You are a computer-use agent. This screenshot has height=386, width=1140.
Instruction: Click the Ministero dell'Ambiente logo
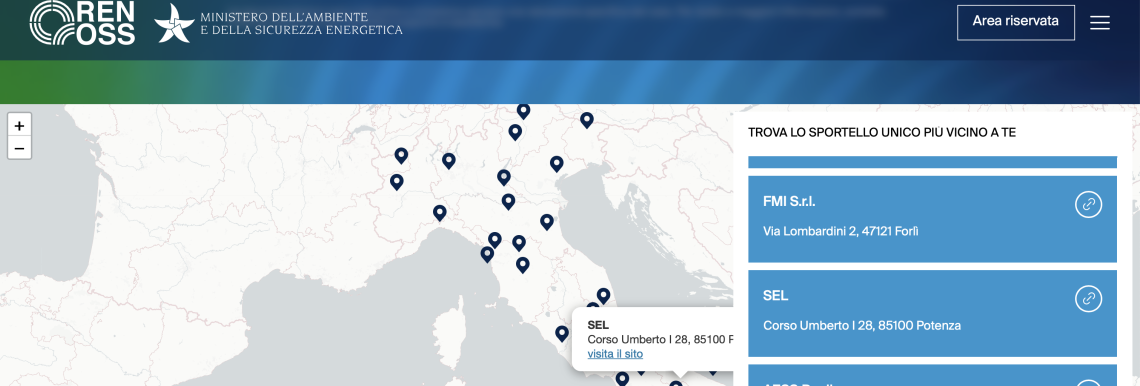click(278, 23)
